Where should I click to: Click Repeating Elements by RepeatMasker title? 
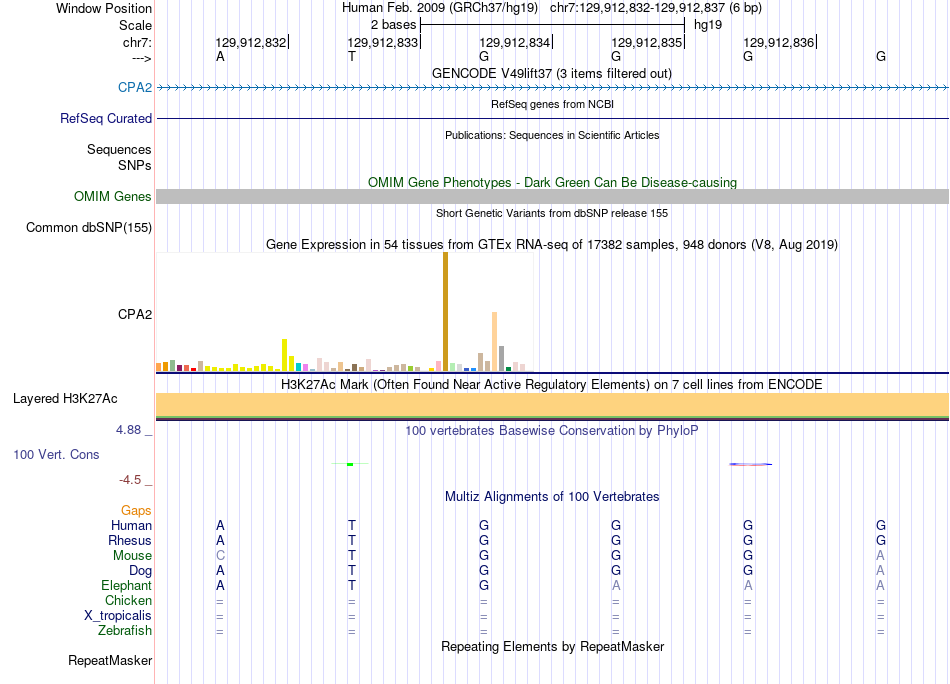(x=553, y=646)
